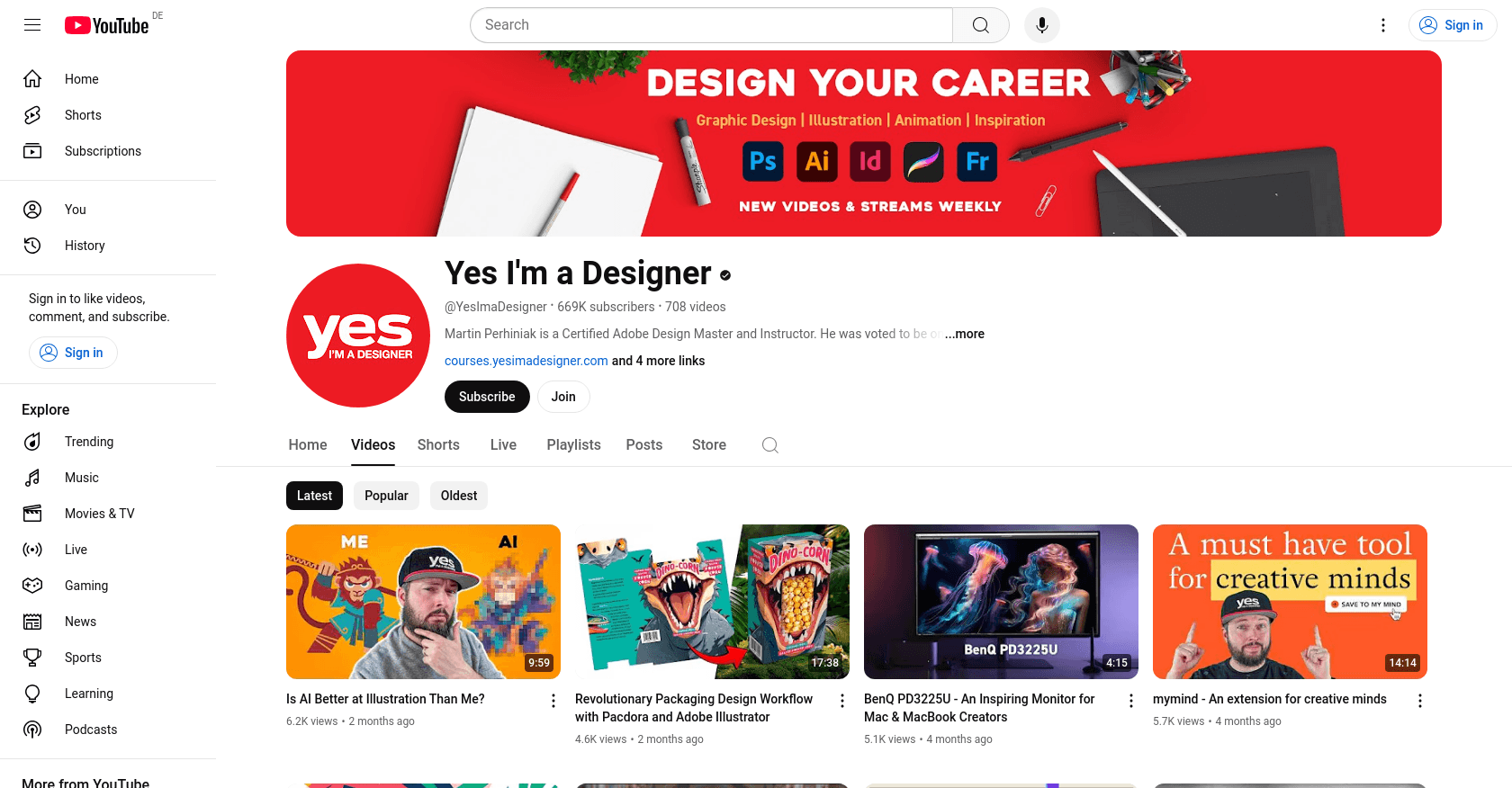Image resolution: width=1512 pixels, height=788 pixels.
Task: Click the search magnifier button
Action: 981,25
